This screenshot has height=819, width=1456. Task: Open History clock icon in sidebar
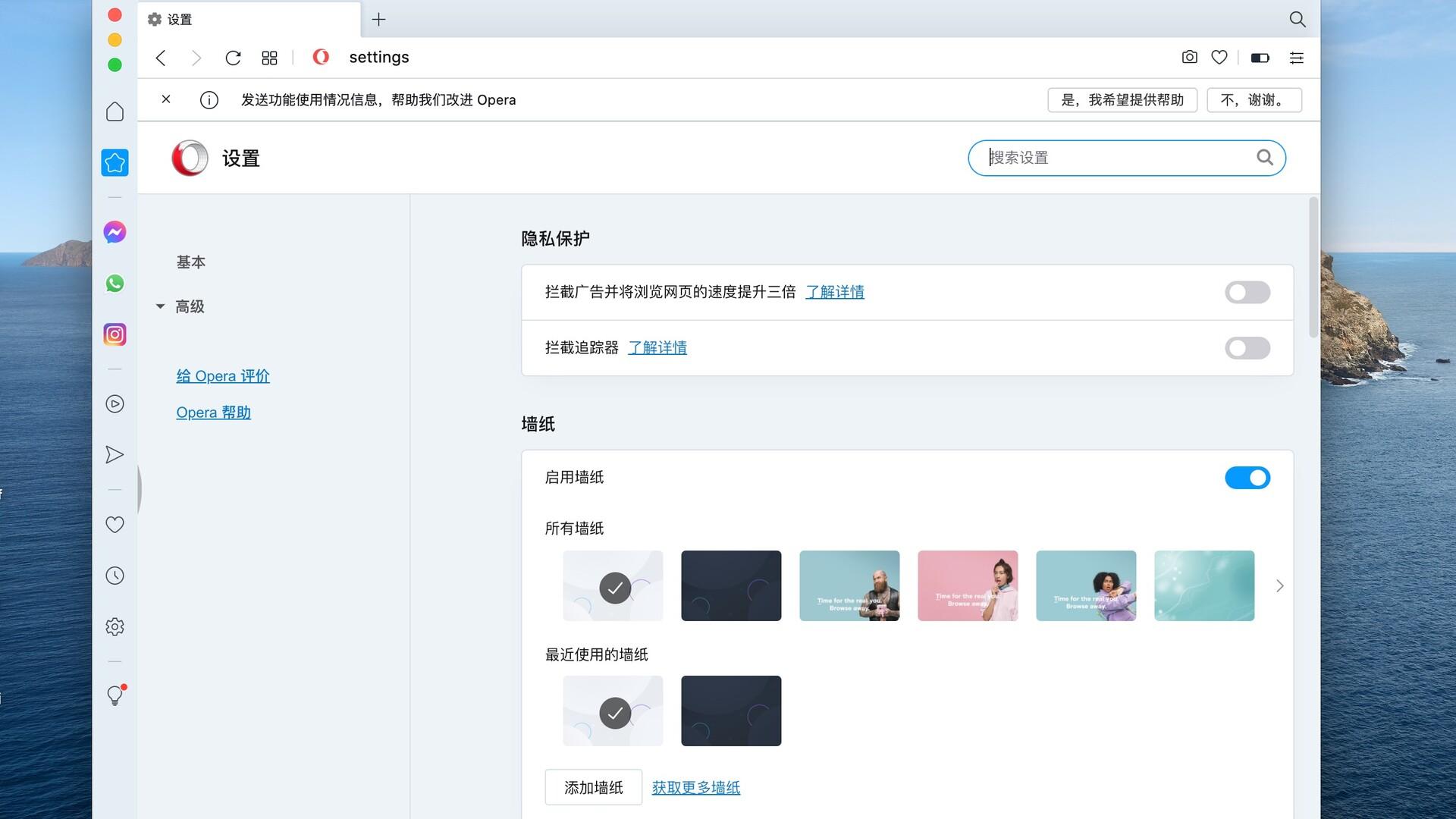115,576
